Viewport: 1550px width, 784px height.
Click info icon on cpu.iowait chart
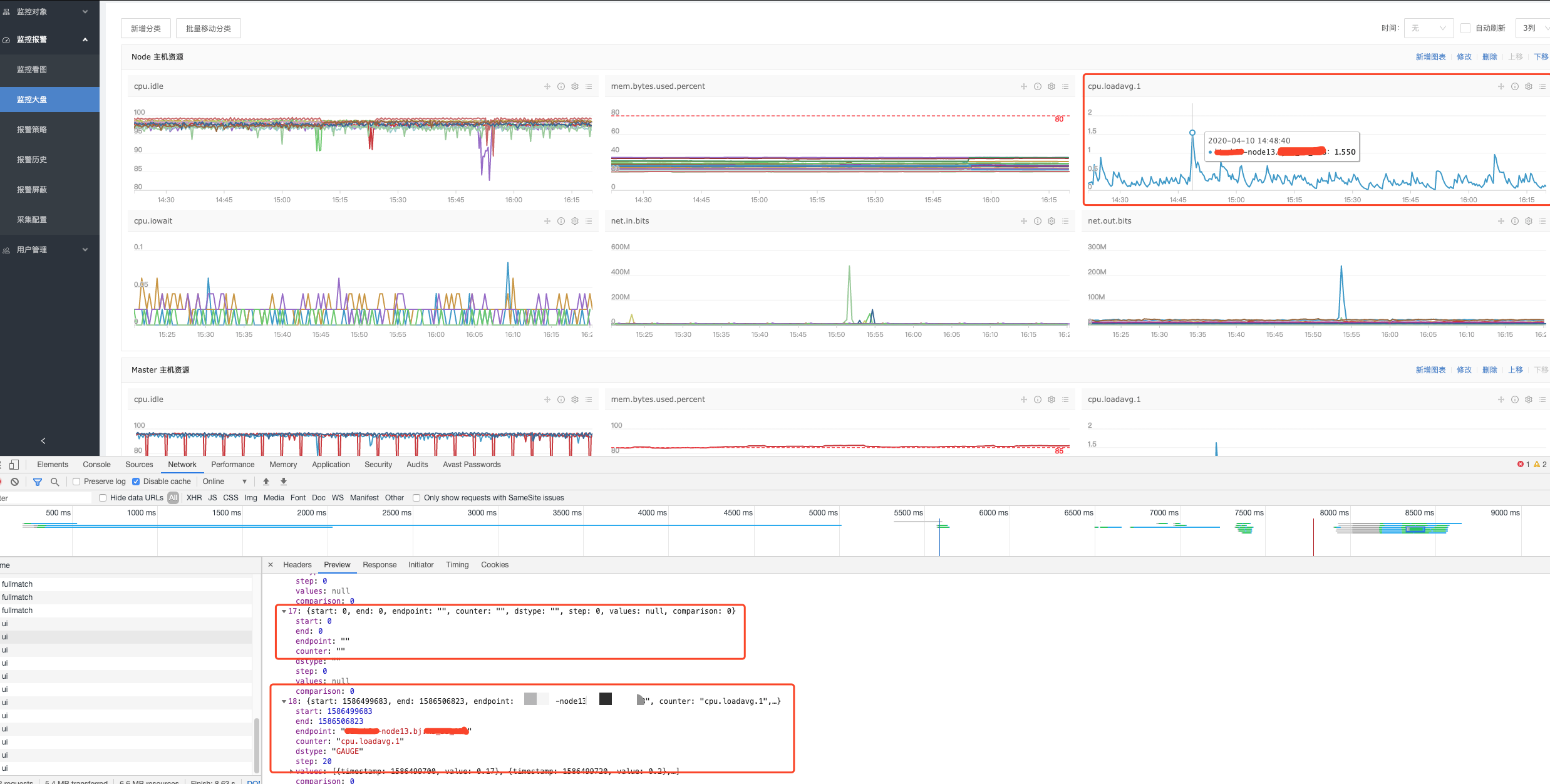(x=561, y=221)
